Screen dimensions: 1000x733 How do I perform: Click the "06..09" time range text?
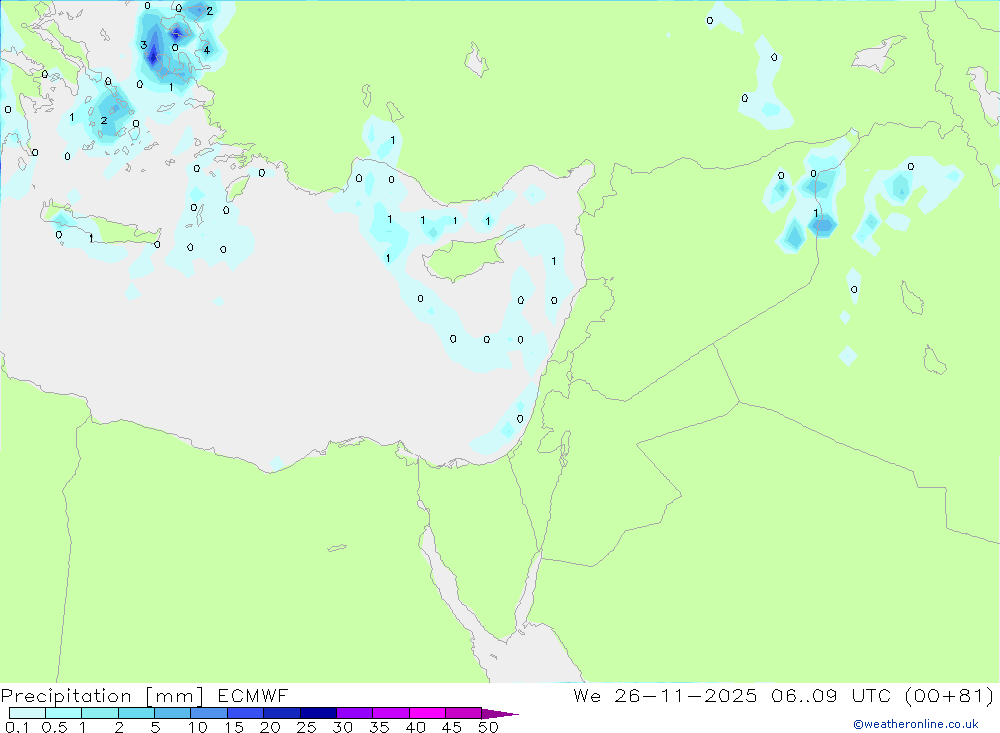(804, 695)
